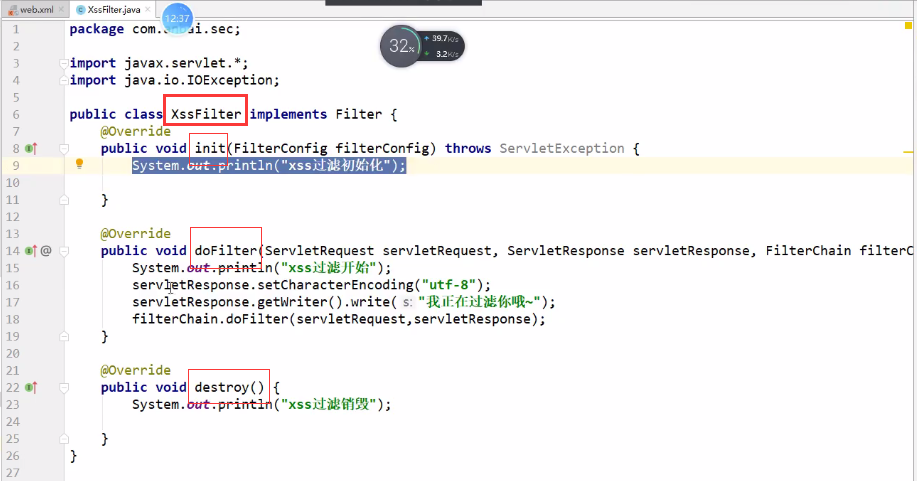
Task: Click the yellow warning stripe in error gutter
Action: pos(909,152)
